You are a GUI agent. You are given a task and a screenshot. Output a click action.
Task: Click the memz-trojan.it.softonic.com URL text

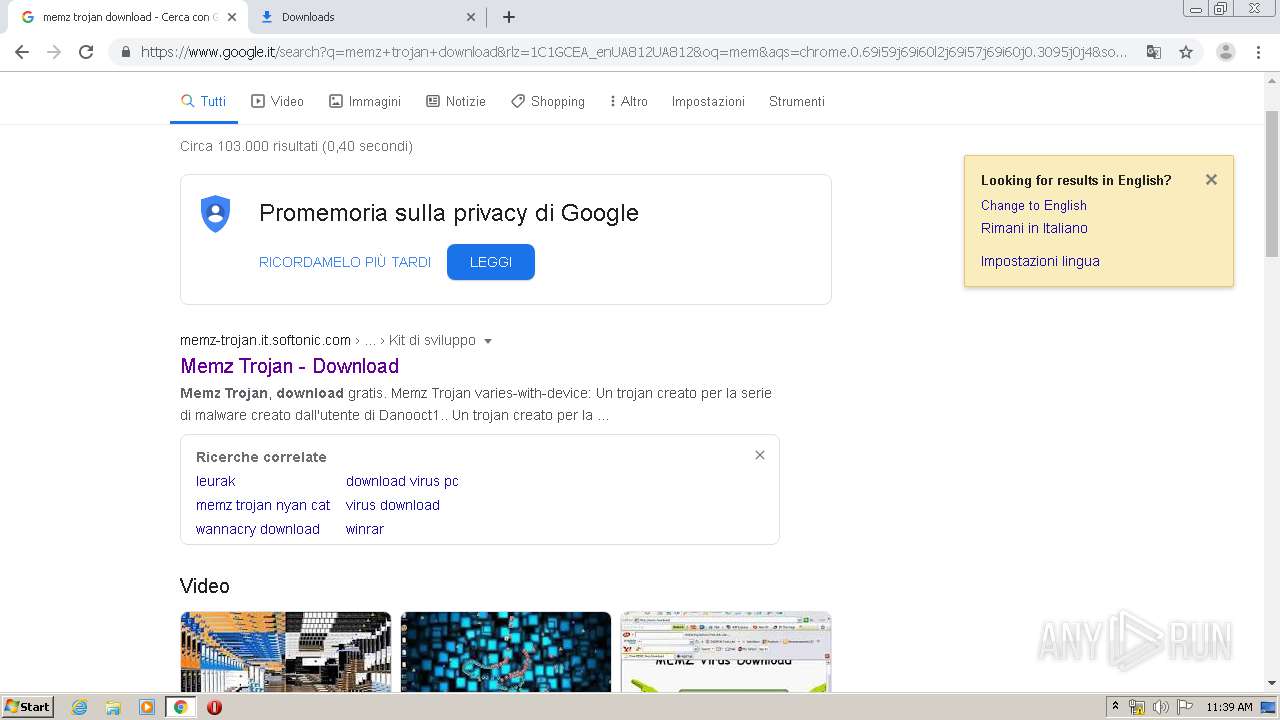(266, 340)
